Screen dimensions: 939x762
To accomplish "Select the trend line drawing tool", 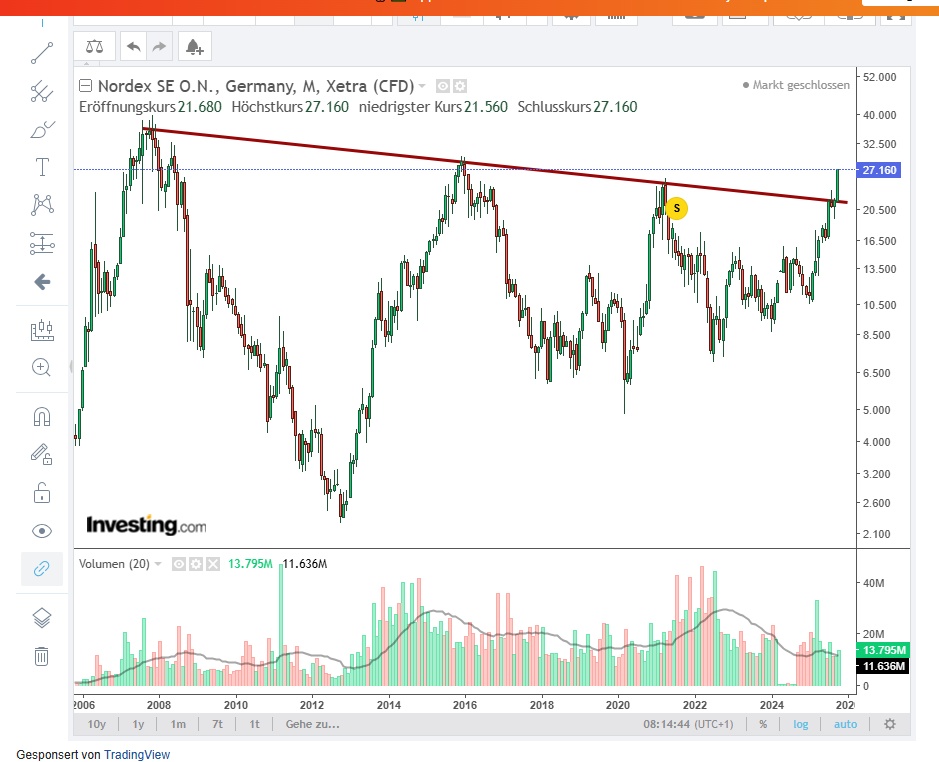I will (42, 53).
